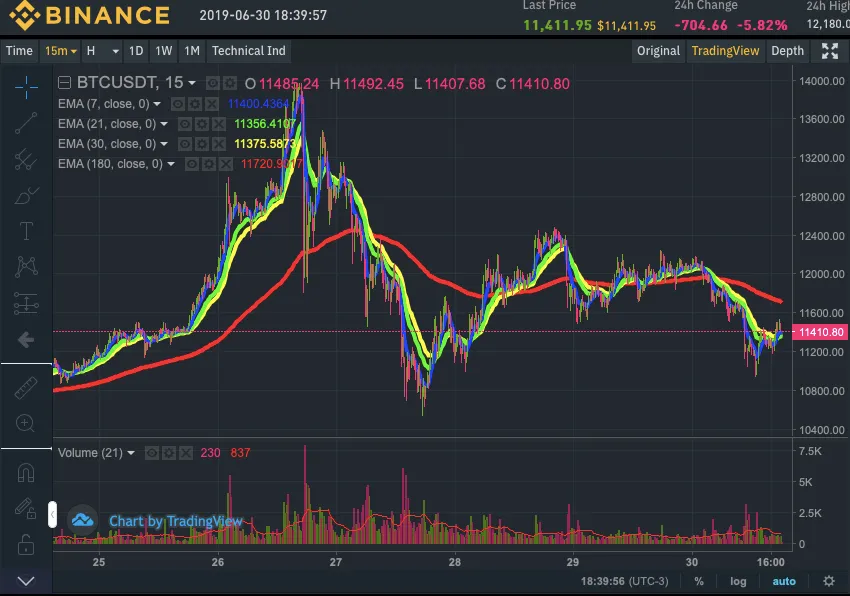
Task: Lock all drawing tools padlock icon
Action: 25,544
